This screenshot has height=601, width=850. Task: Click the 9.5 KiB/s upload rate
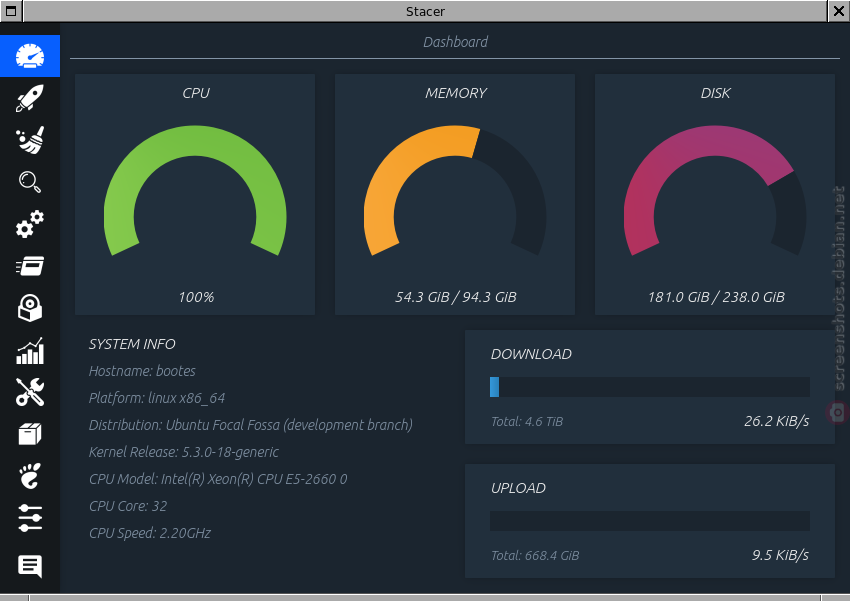(x=780, y=555)
